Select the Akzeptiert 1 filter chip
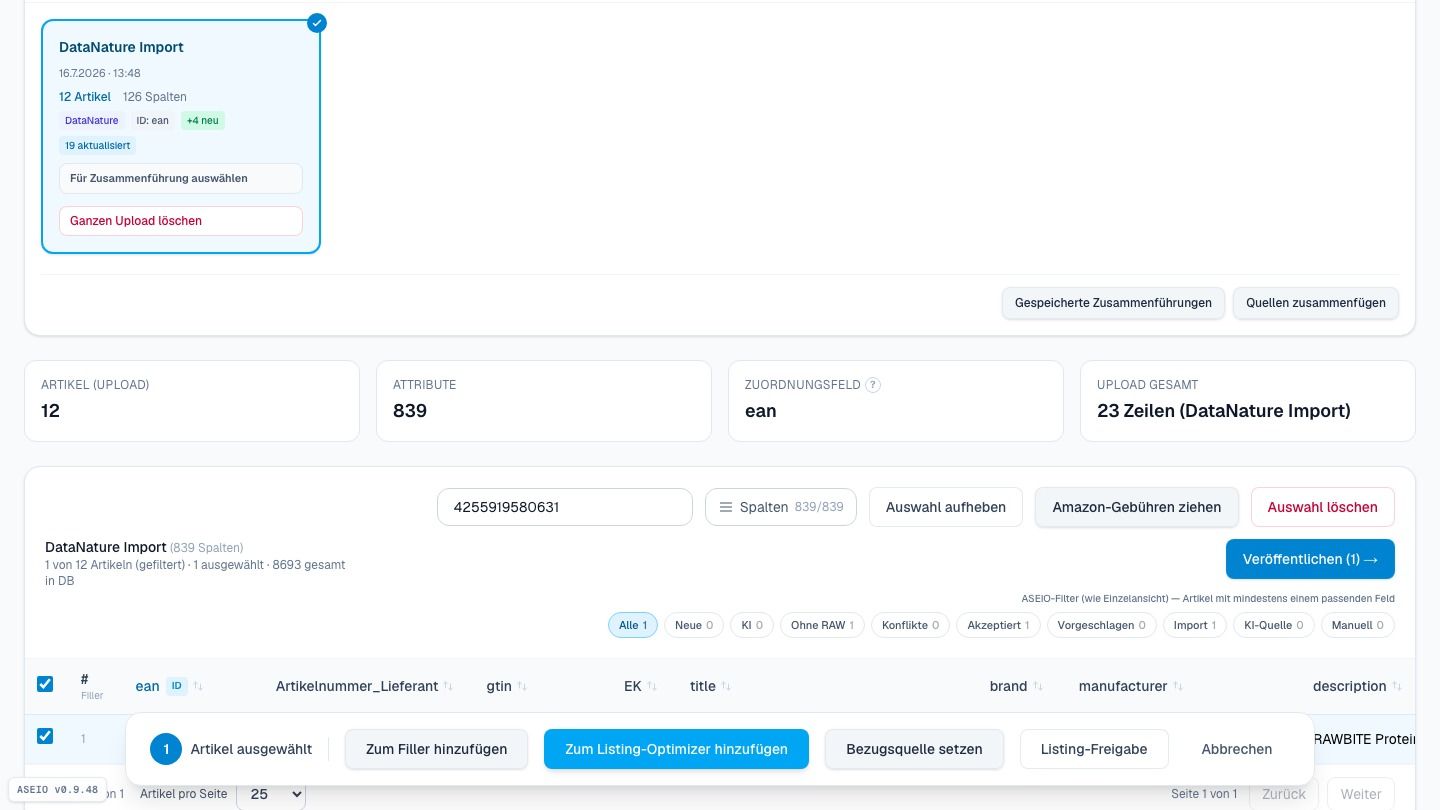This screenshot has width=1440, height=810. coord(998,625)
